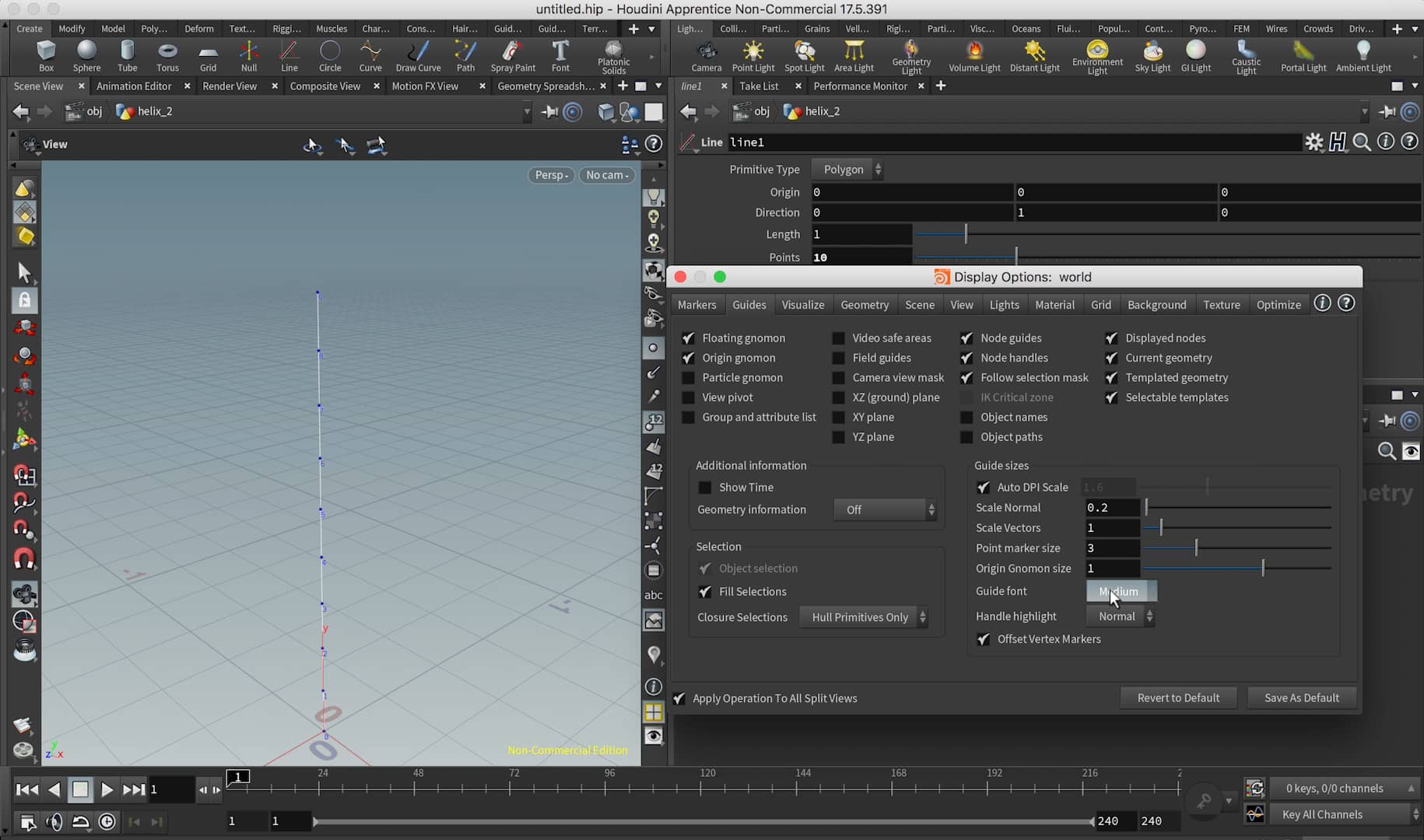Disable the Floating gnomon checkbox

[x=688, y=338]
